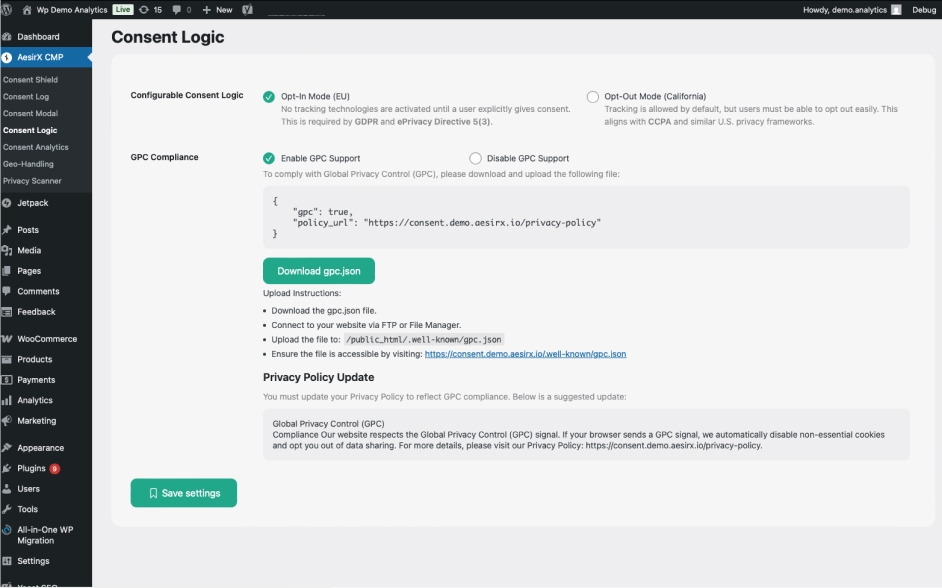Click the Jetpack icon in the sidebar

(x=7, y=203)
